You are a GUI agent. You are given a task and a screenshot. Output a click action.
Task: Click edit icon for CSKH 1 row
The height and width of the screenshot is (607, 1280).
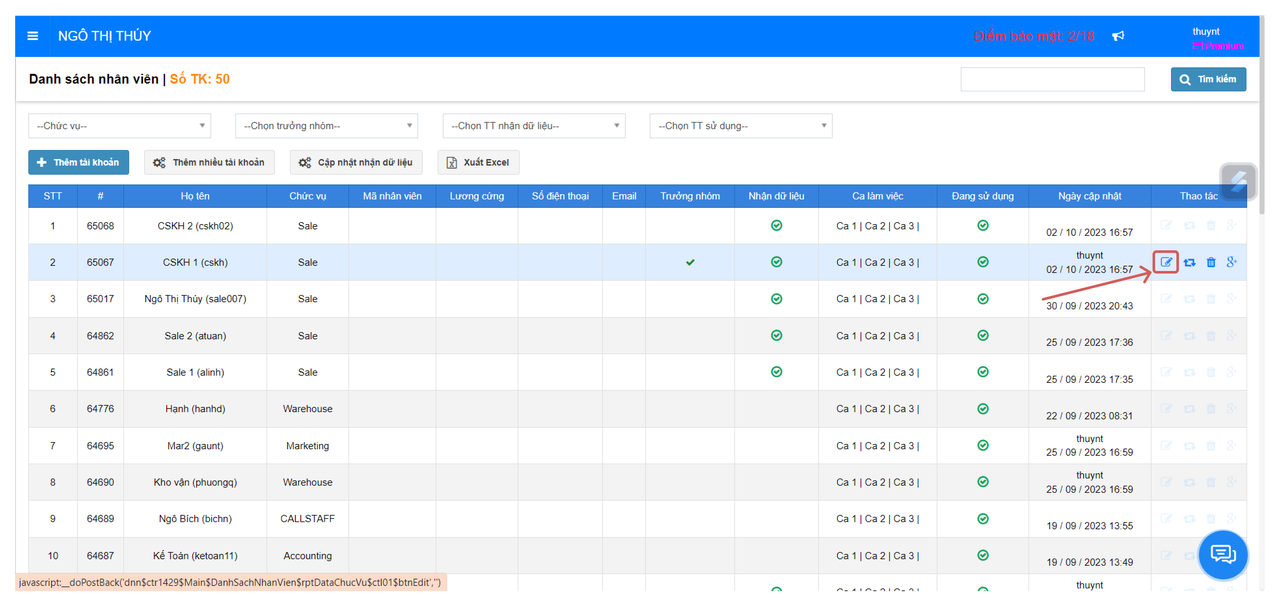pyautogui.click(x=1166, y=262)
